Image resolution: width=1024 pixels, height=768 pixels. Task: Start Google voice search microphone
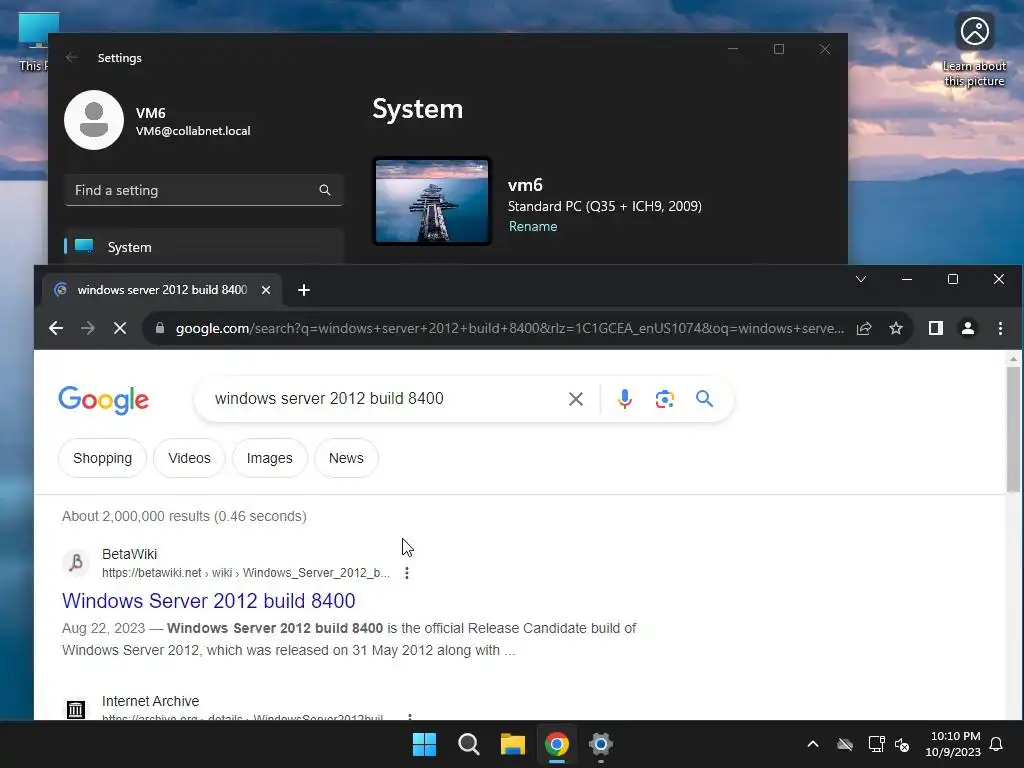click(624, 399)
